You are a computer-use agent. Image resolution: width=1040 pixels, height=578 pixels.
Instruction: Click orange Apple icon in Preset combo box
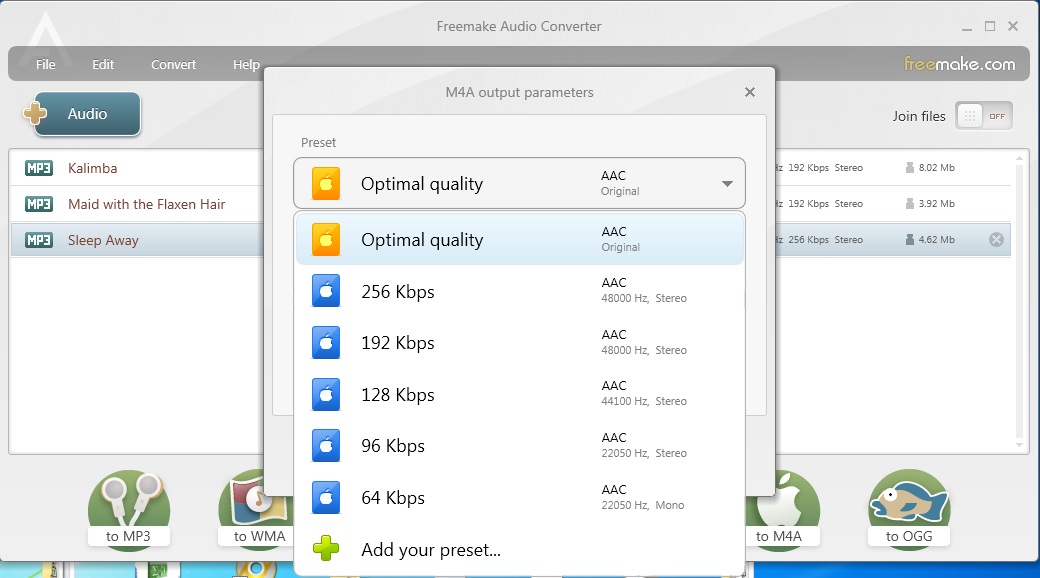click(326, 184)
